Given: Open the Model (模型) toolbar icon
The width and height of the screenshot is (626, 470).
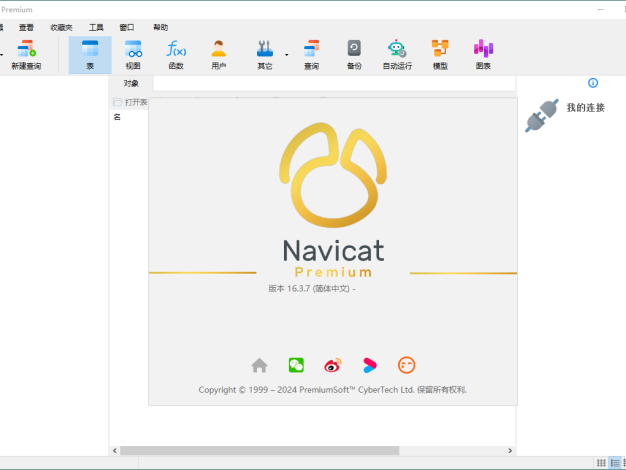Looking at the screenshot, I should click(x=440, y=55).
